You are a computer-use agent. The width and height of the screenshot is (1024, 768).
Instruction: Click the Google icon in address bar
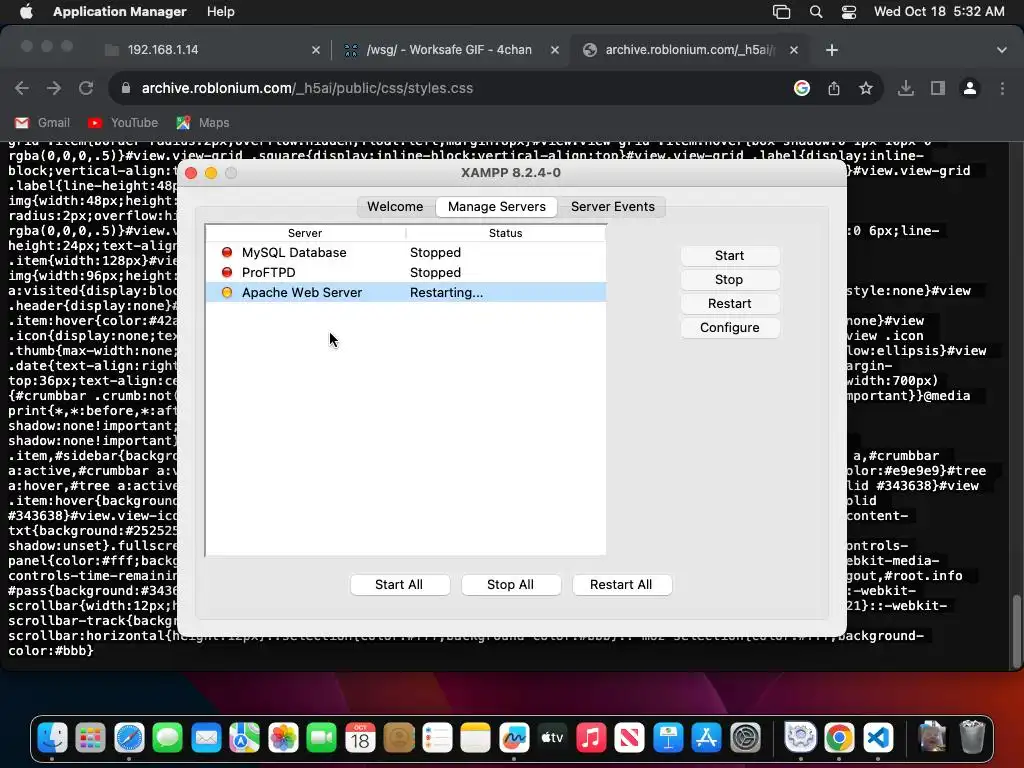click(802, 88)
